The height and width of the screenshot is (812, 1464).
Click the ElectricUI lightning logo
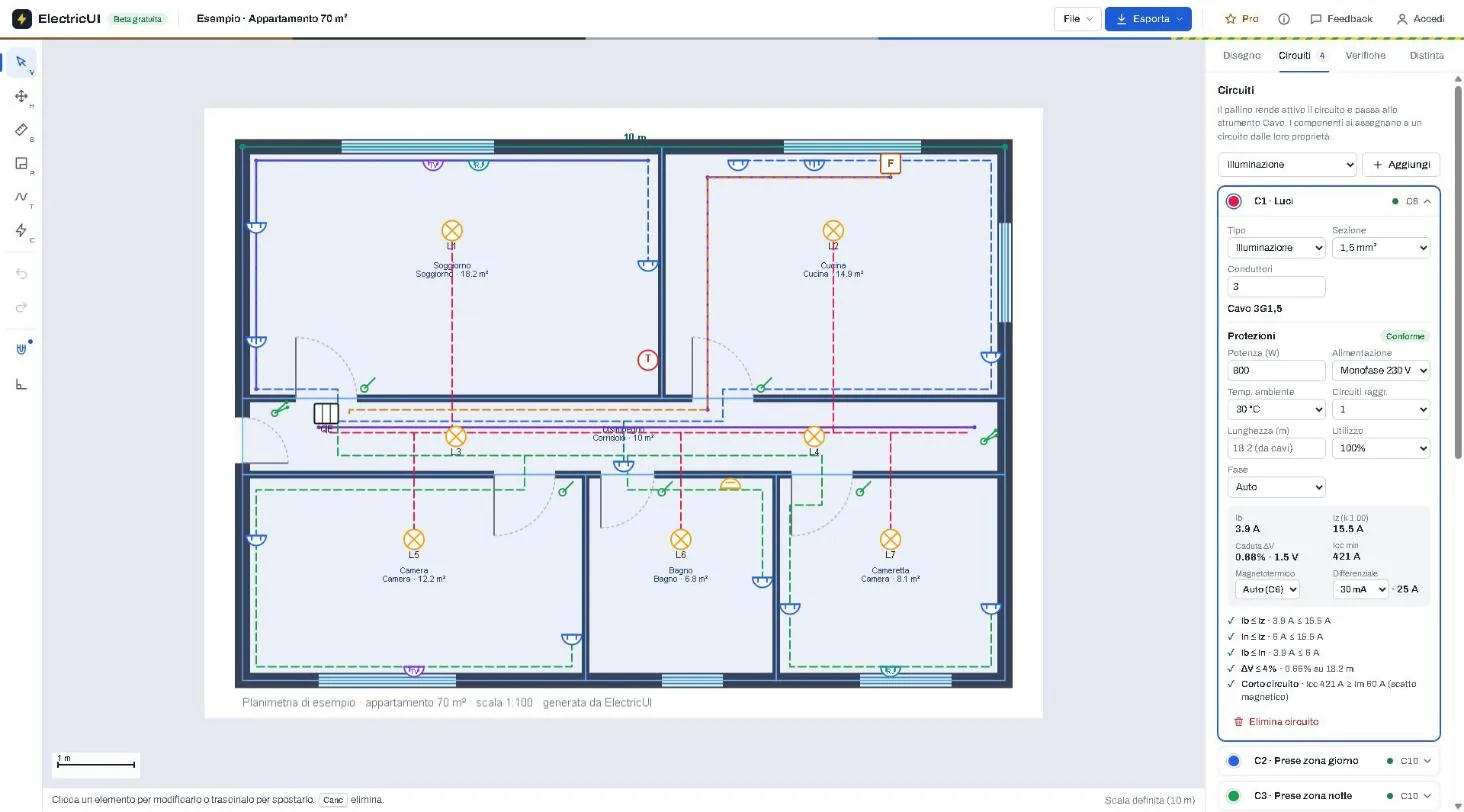point(21,19)
